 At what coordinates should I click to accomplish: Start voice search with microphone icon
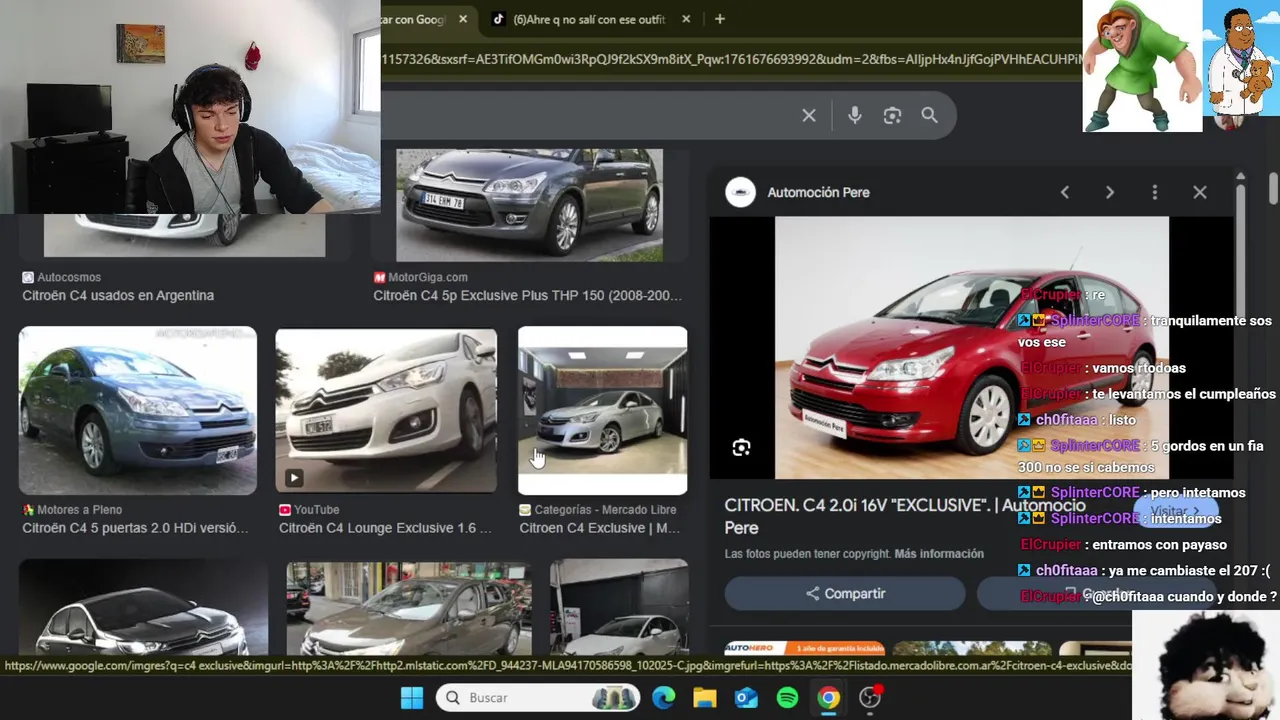coord(854,116)
